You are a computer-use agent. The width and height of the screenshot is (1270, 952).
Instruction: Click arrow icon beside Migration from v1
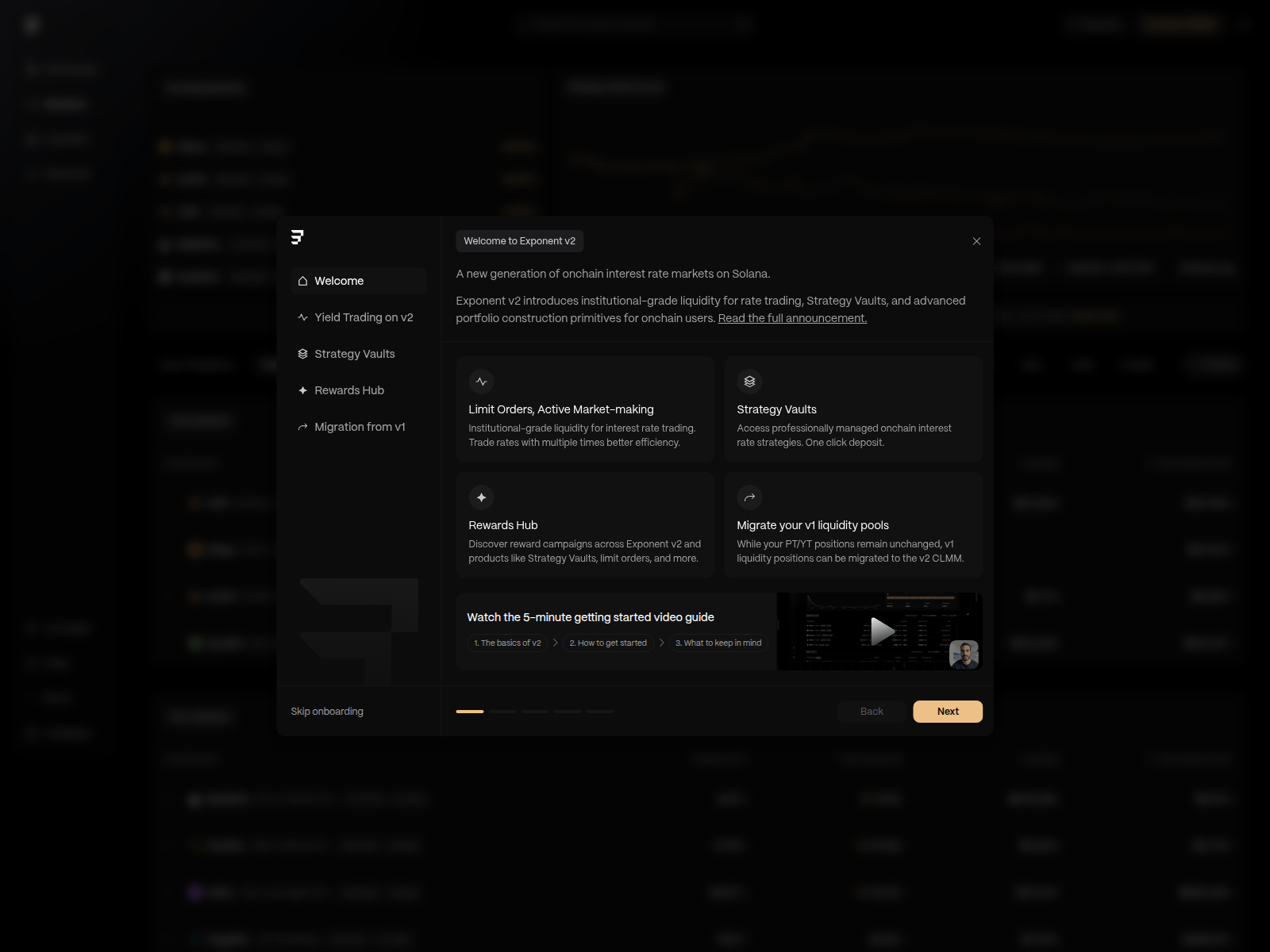click(x=302, y=427)
